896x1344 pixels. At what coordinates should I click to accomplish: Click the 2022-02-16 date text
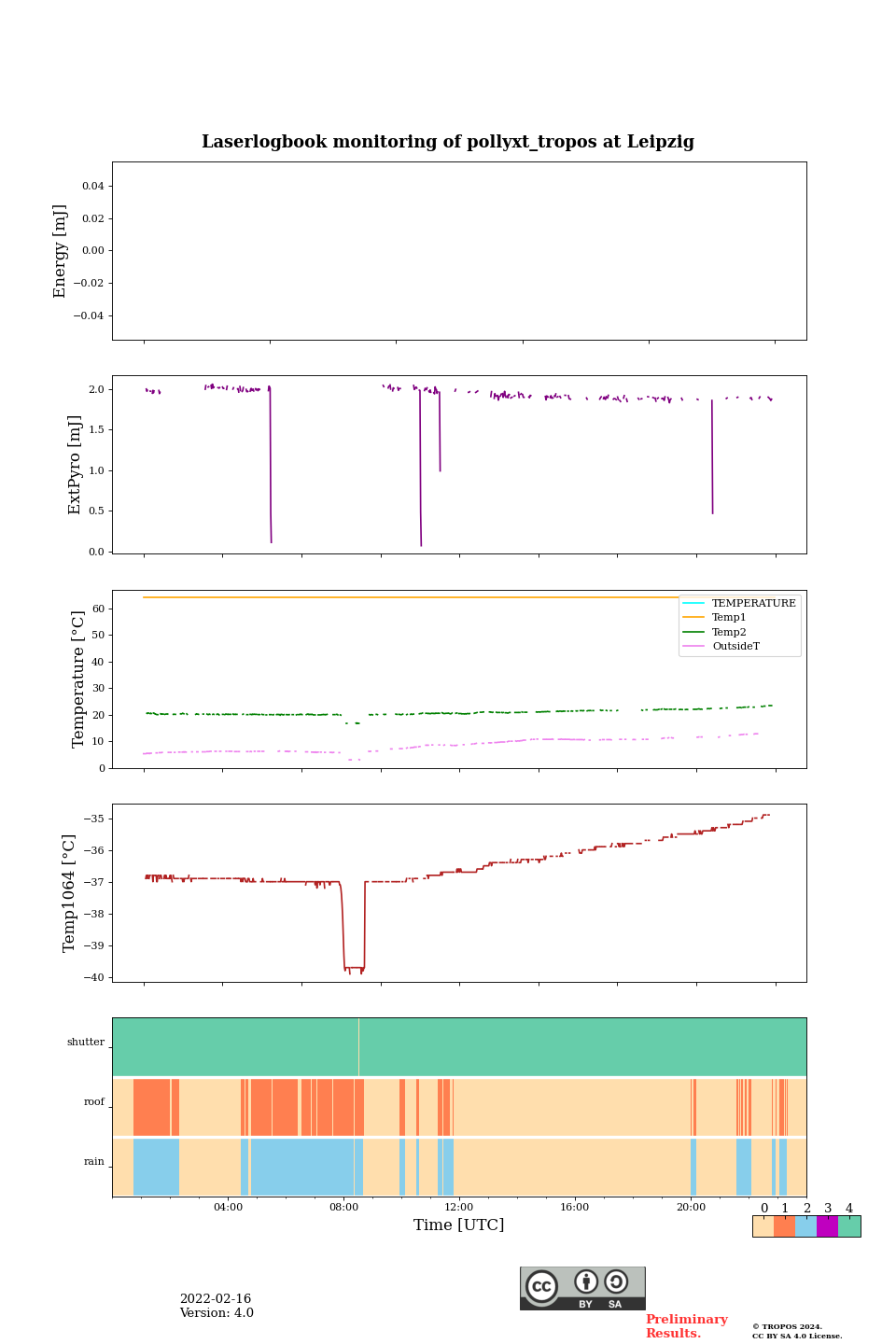(216, 1299)
